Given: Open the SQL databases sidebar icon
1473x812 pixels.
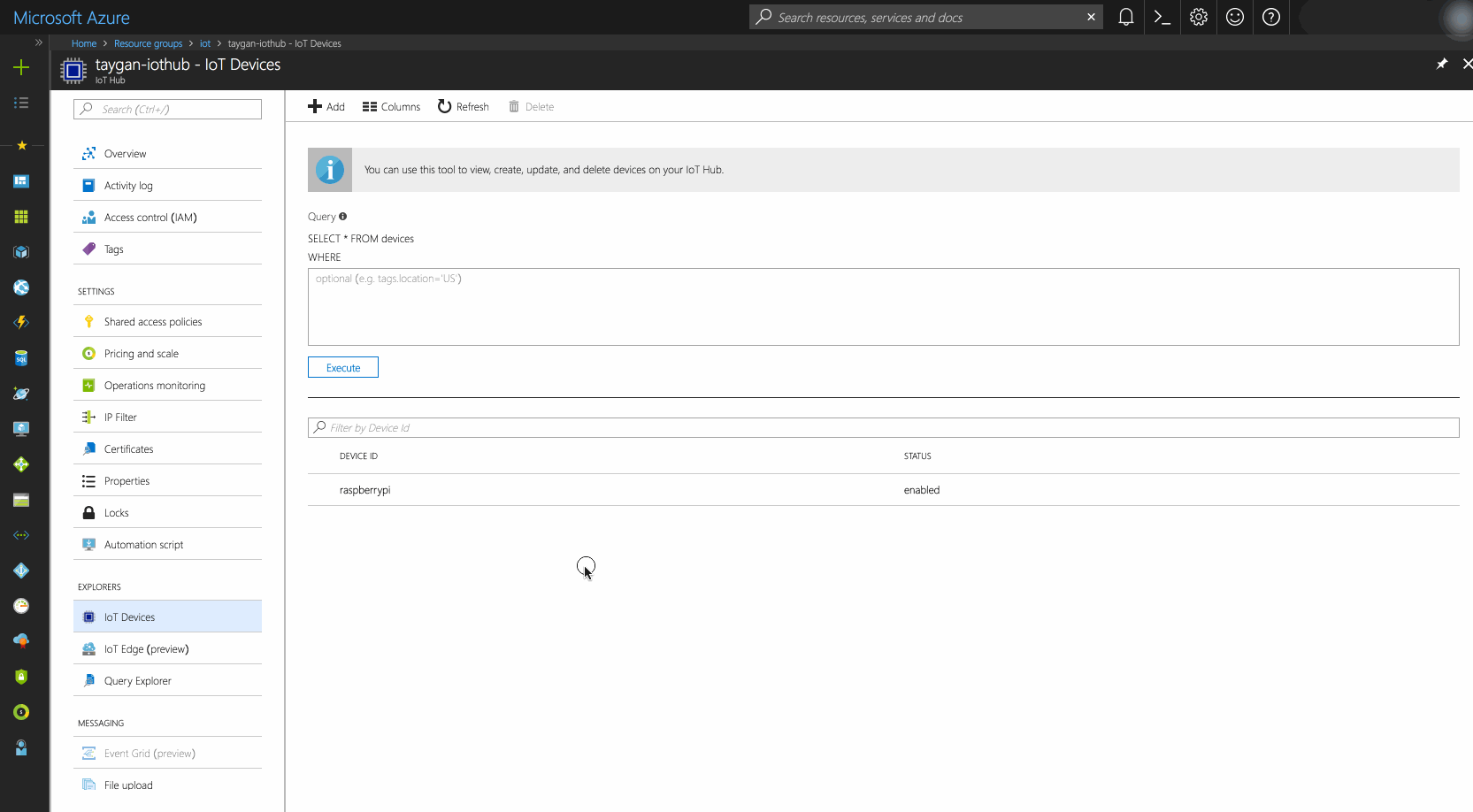Looking at the screenshot, I should pos(21,358).
